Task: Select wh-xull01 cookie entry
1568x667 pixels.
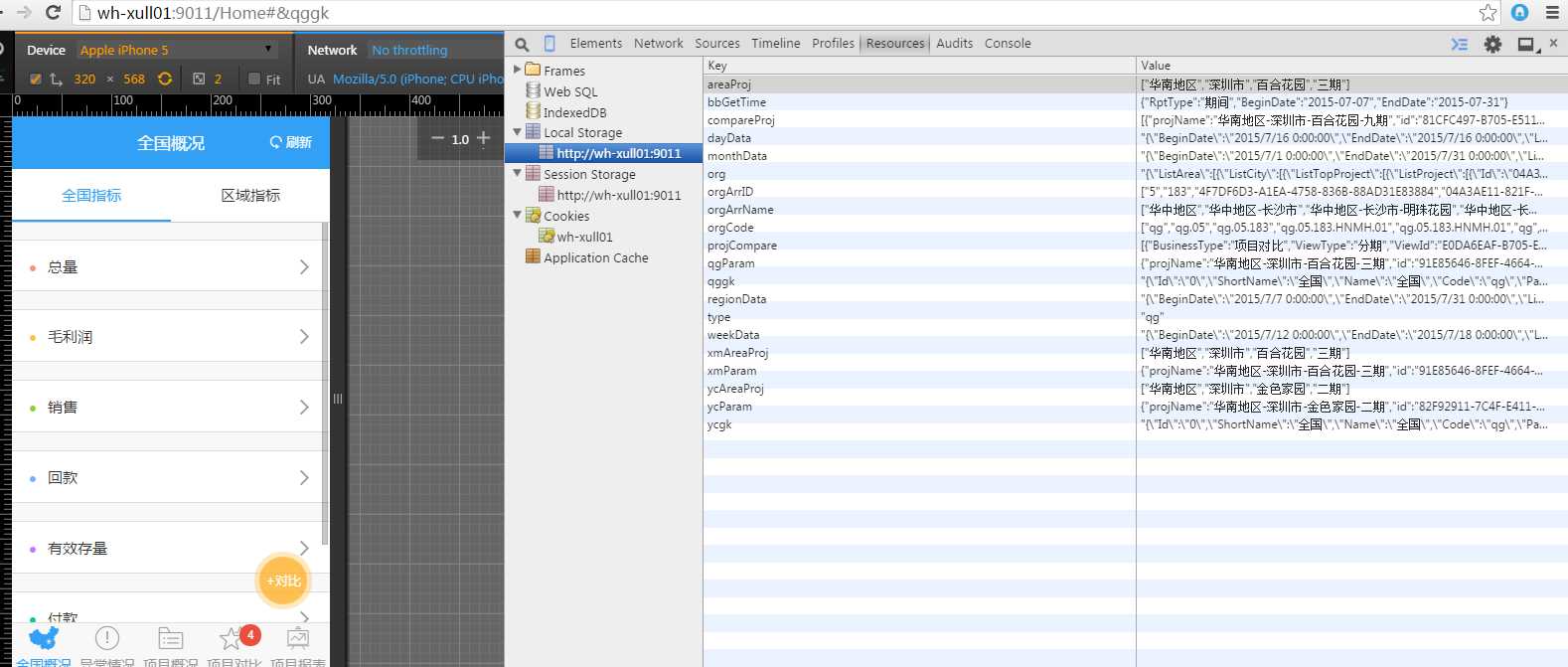Action: click(584, 237)
